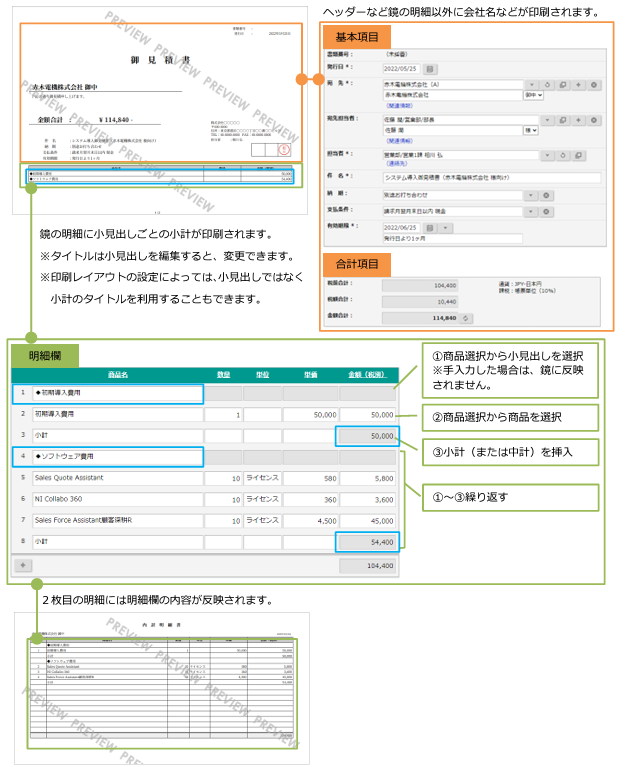
Task: Click the 金額（税別） column header
Action: pyautogui.click(x=367, y=375)
